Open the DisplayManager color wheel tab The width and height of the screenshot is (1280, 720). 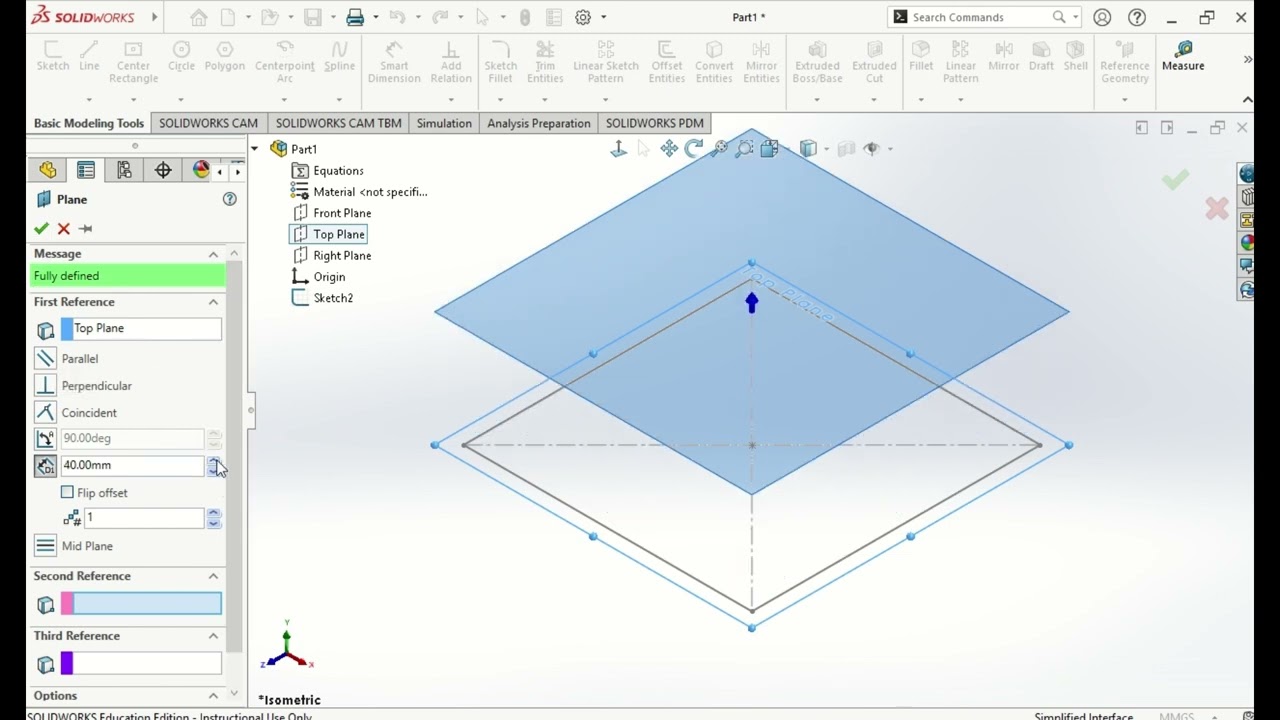pos(201,170)
